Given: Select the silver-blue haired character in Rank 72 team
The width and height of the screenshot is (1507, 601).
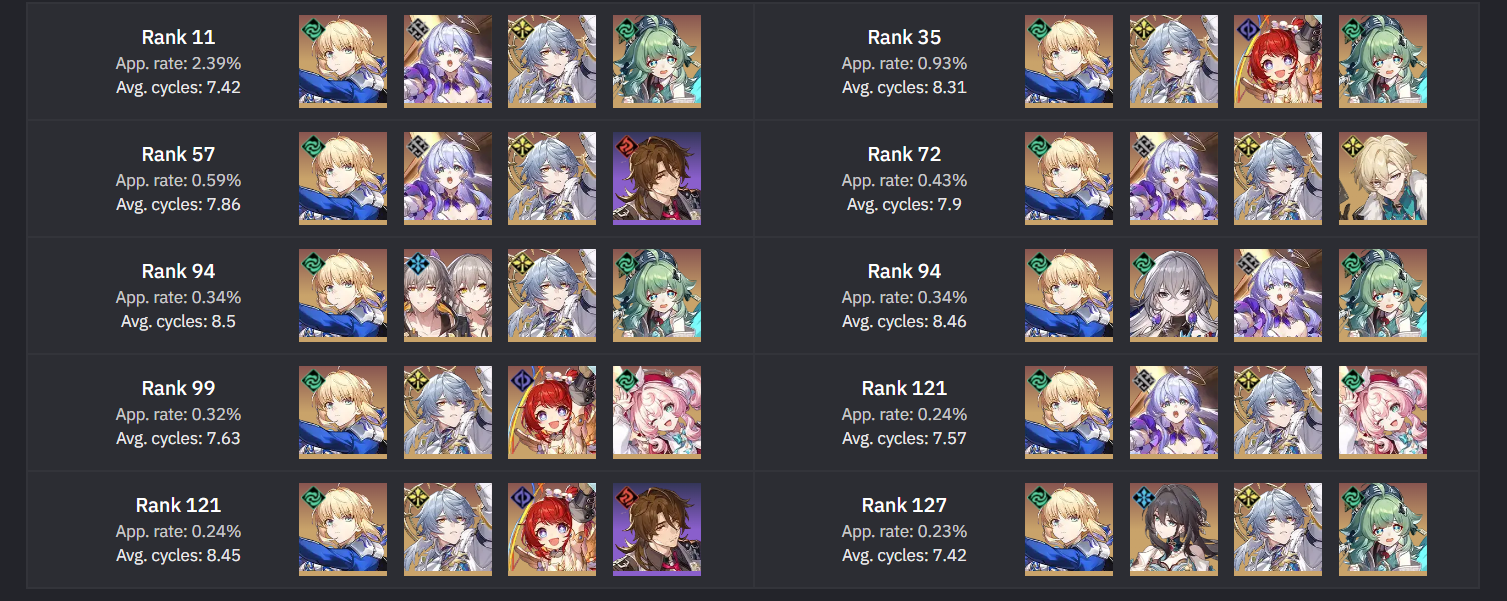Looking at the screenshot, I should tap(1278, 178).
